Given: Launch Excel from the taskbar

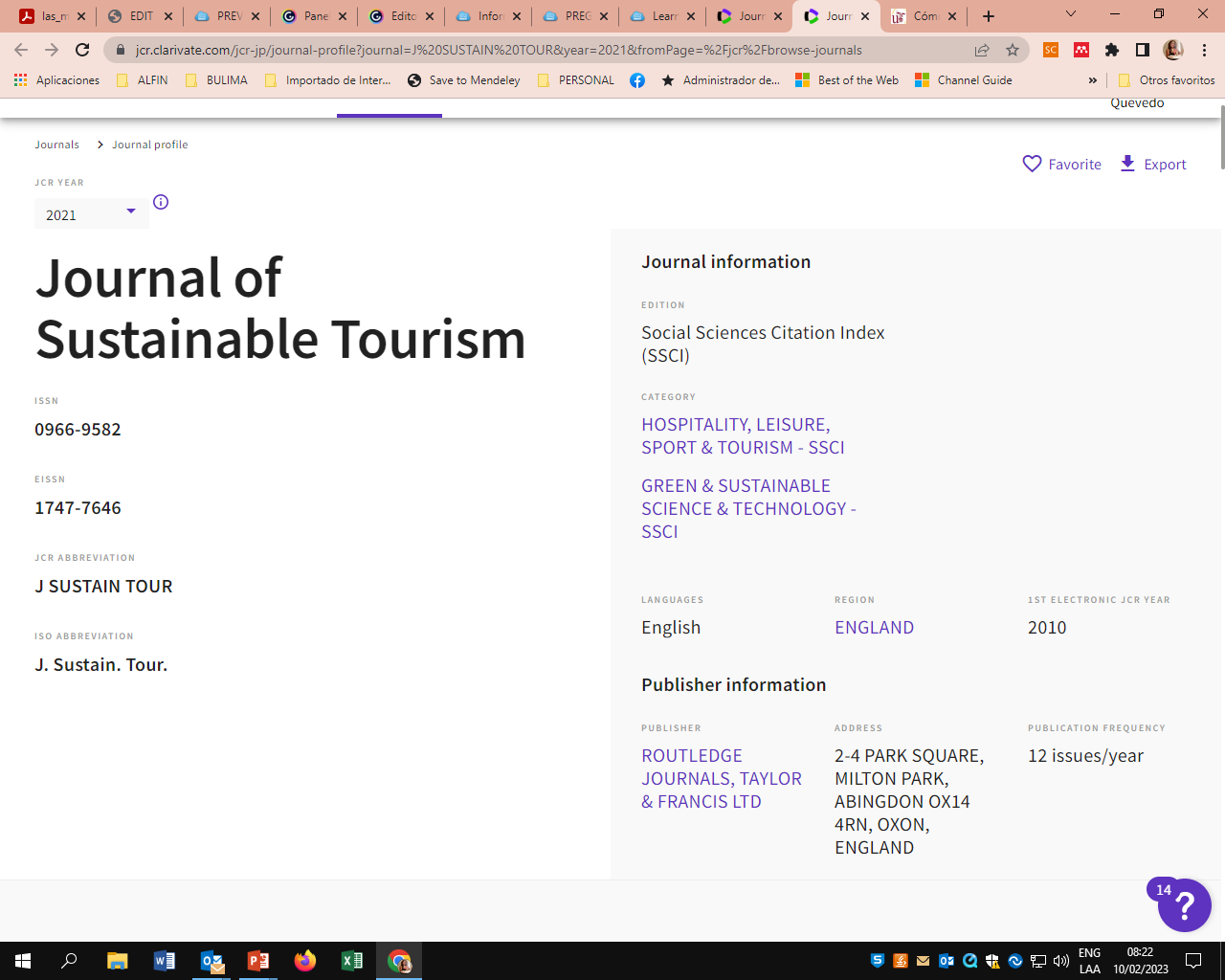Looking at the screenshot, I should (x=351, y=961).
